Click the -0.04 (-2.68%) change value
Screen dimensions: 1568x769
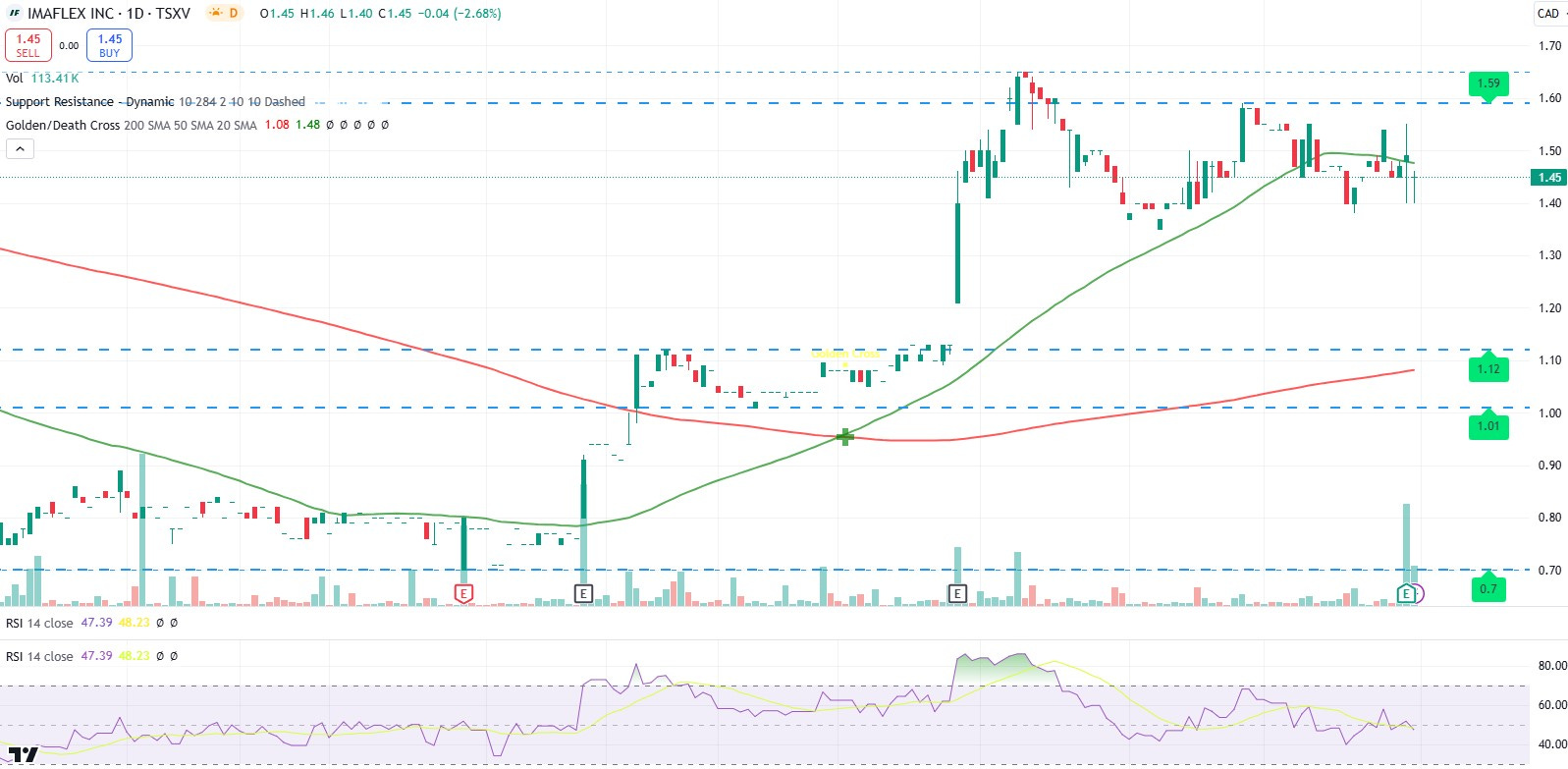459,14
